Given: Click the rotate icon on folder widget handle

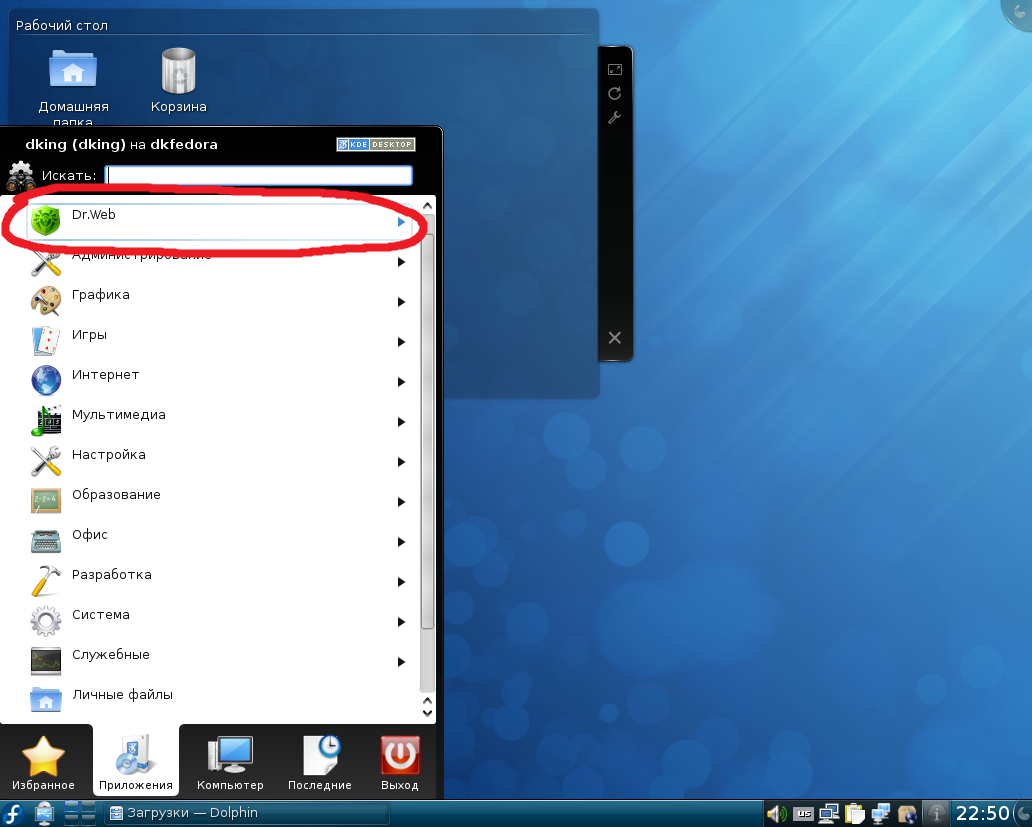Looking at the screenshot, I should click(615, 93).
